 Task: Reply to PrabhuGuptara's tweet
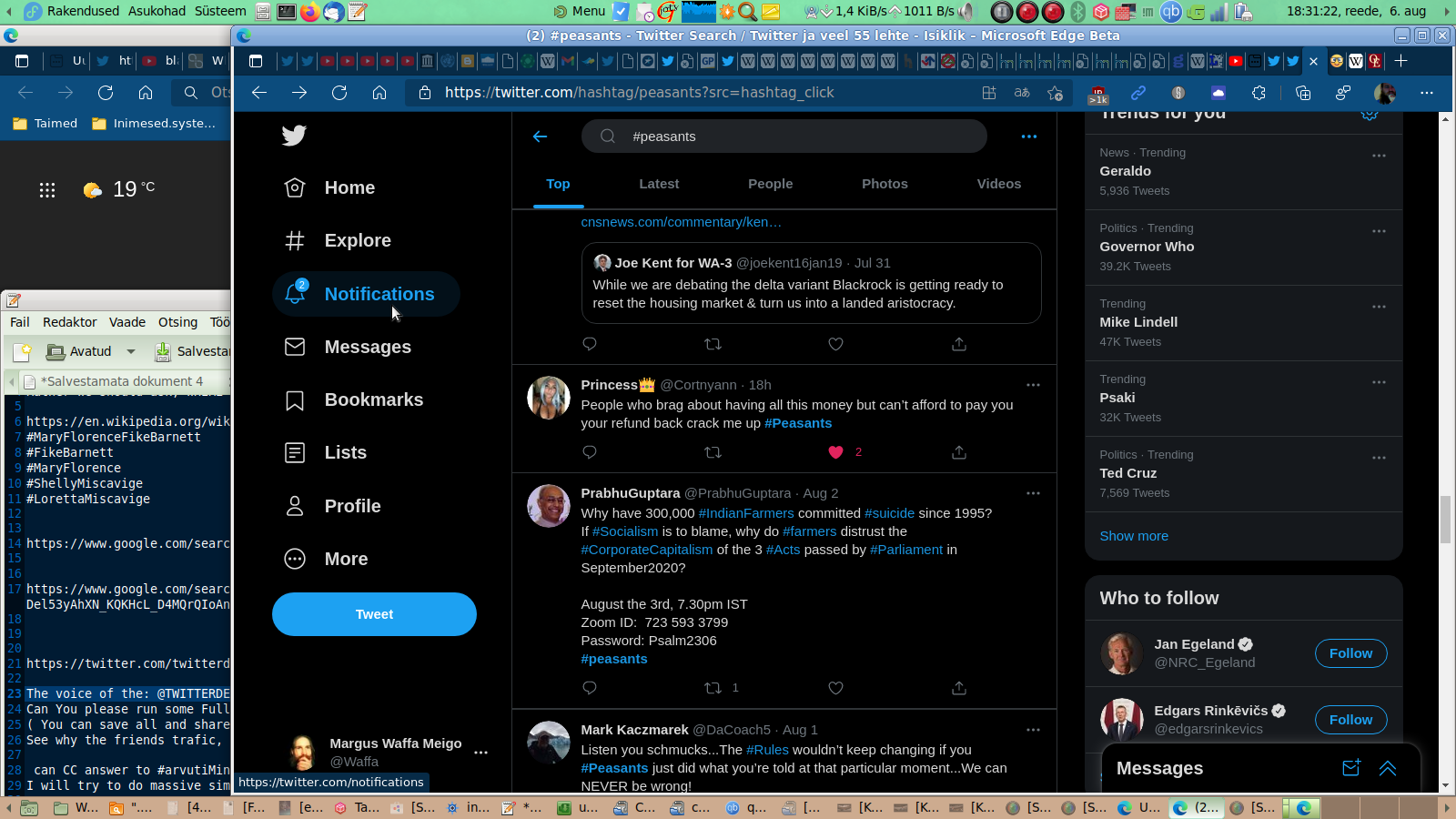[590, 688]
